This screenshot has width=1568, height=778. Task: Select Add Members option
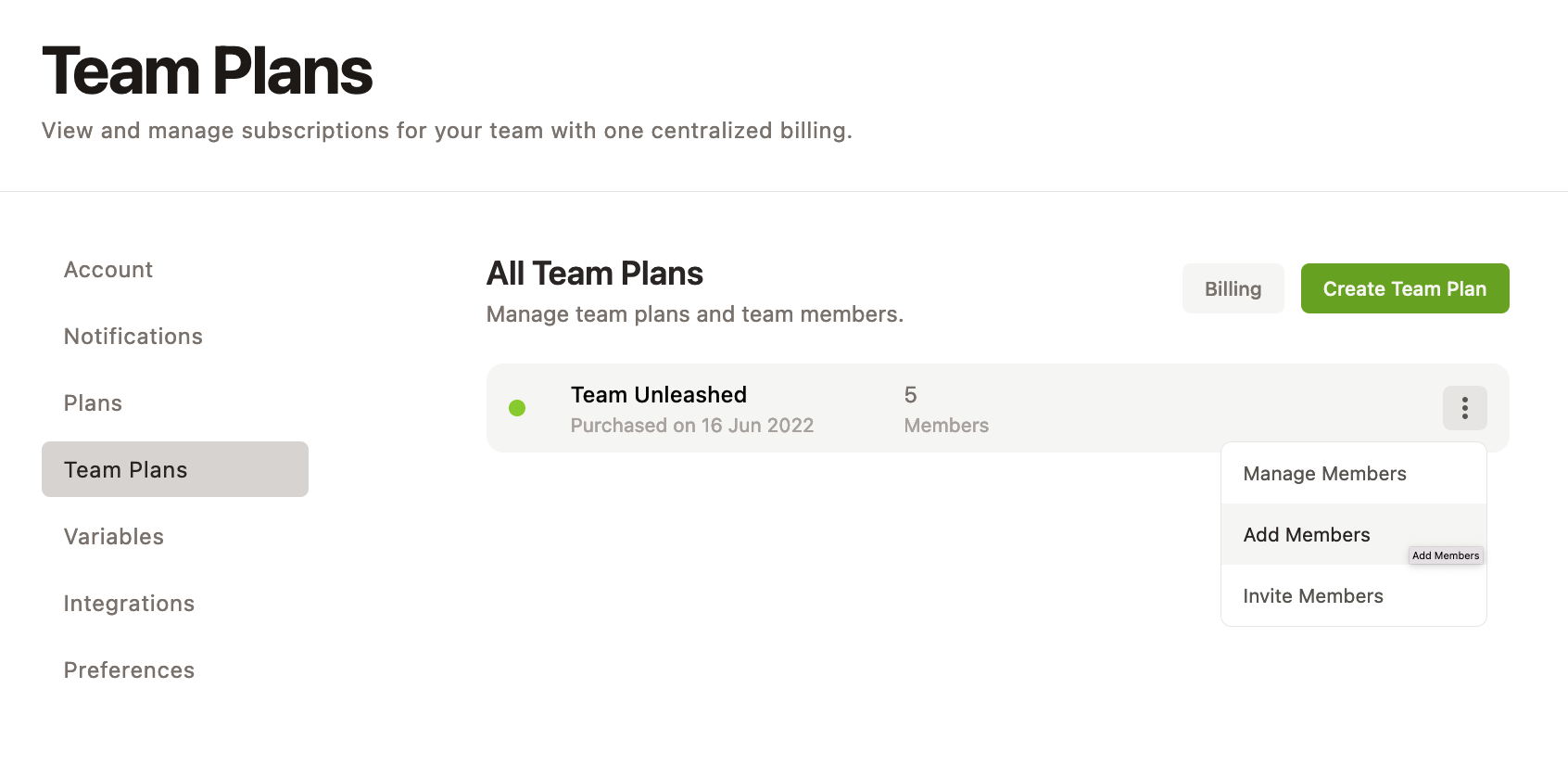[x=1307, y=534]
